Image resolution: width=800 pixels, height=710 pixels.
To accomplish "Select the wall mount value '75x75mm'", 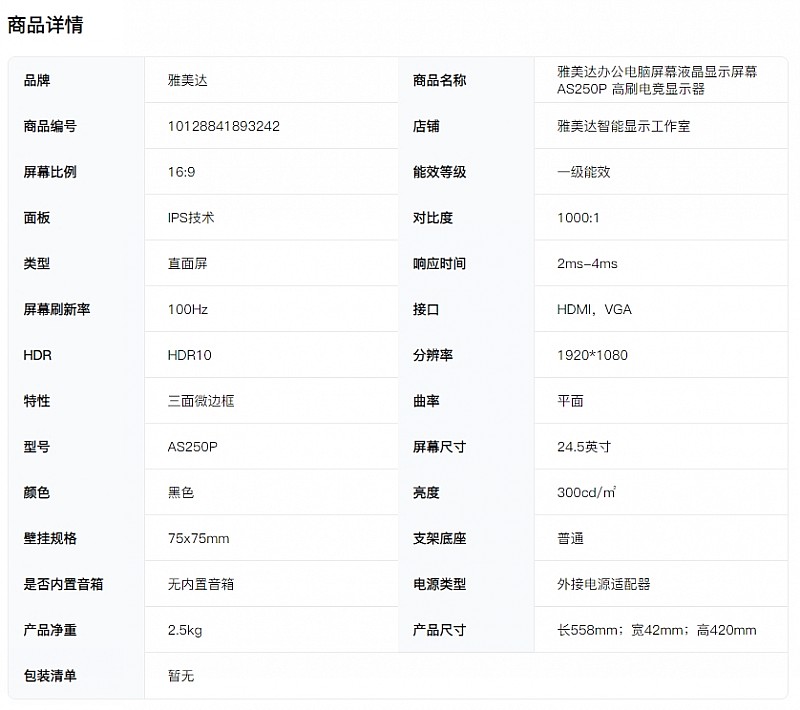I will [198, 538].
